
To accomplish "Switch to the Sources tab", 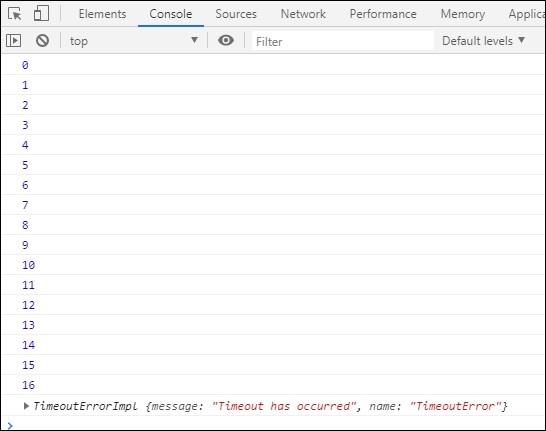I will tap(236, 14).
